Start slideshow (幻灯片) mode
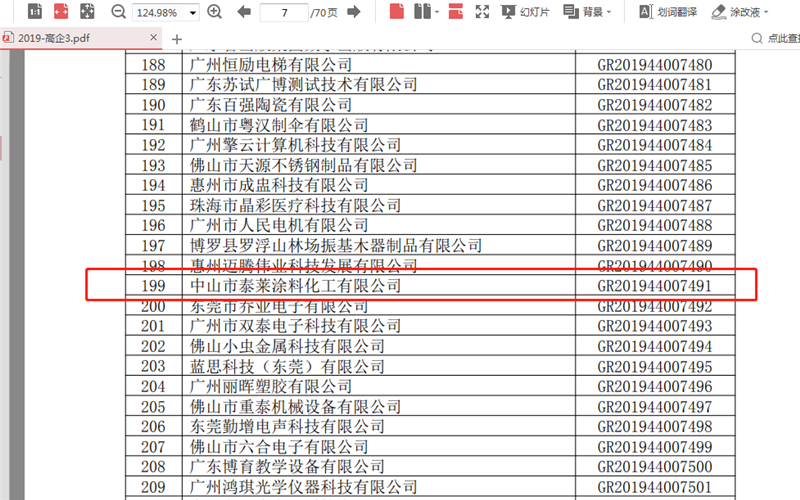 click(x=525, y=12)
